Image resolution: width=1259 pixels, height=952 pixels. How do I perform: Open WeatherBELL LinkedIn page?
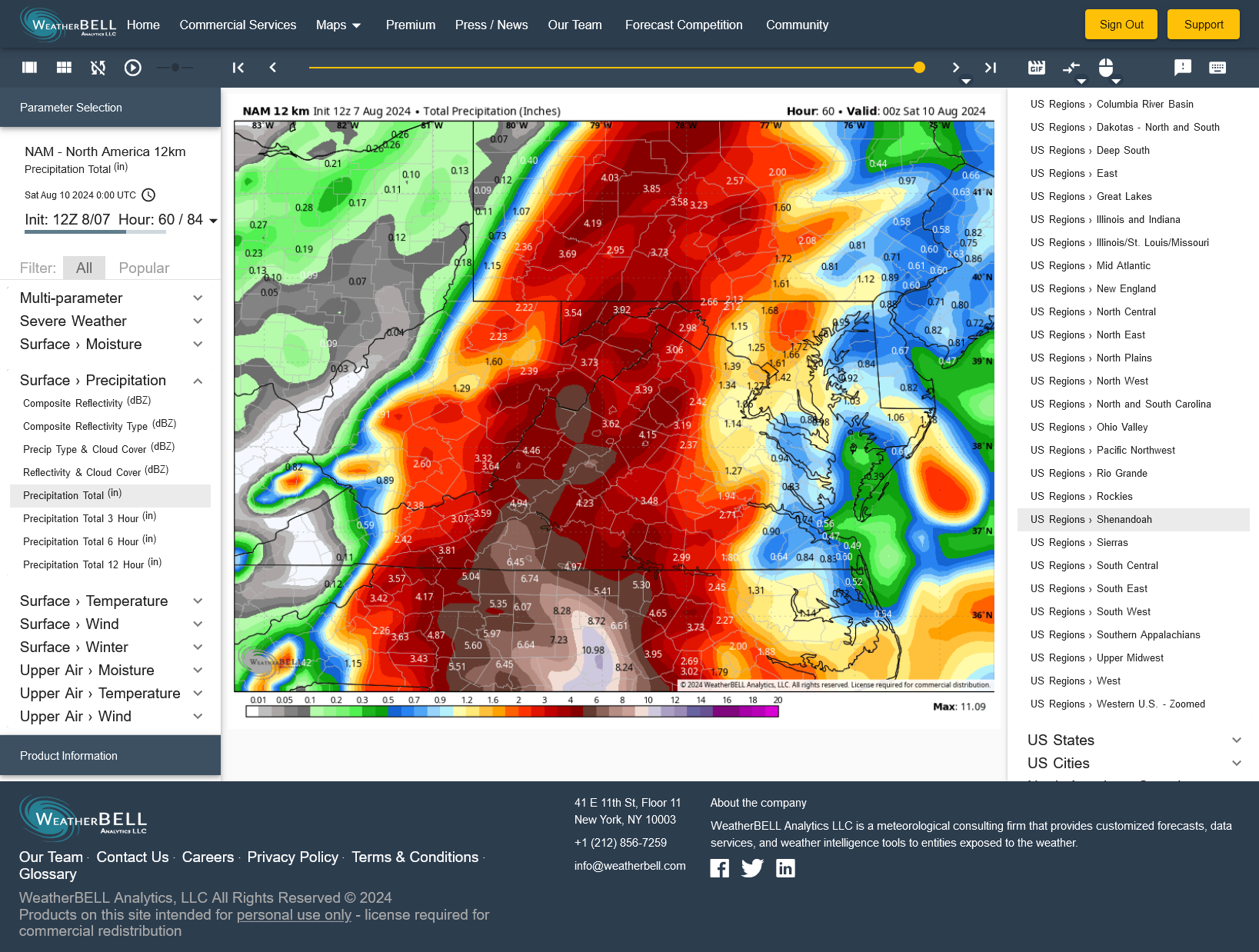coord(785,869)
